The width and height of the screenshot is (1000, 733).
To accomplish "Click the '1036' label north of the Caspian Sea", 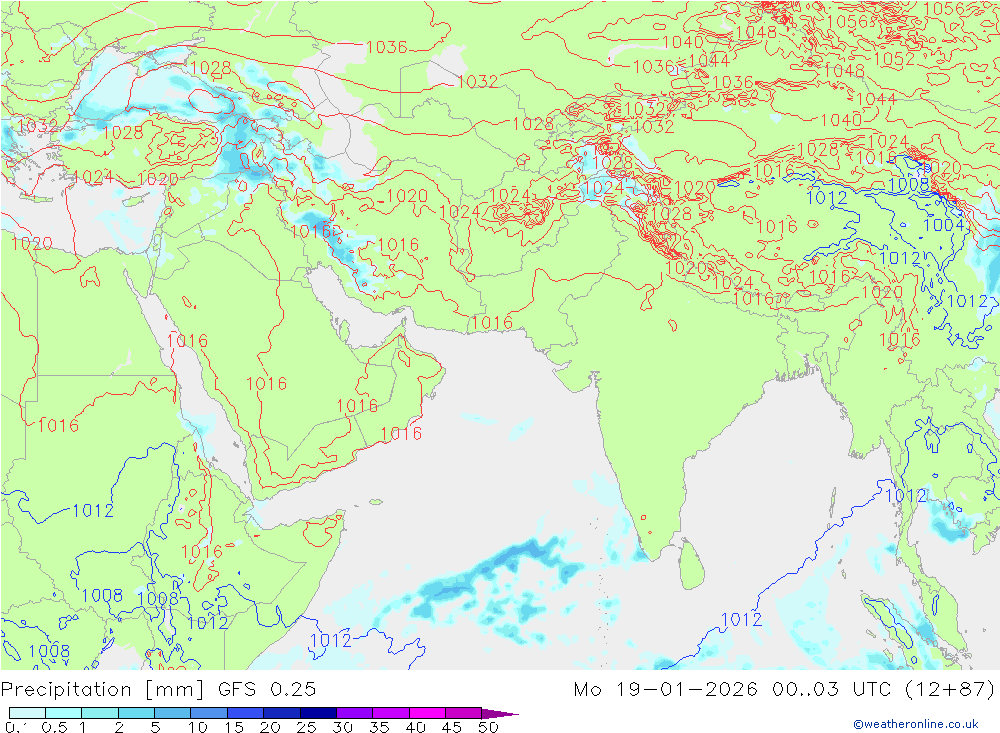I will pos(386,47).
